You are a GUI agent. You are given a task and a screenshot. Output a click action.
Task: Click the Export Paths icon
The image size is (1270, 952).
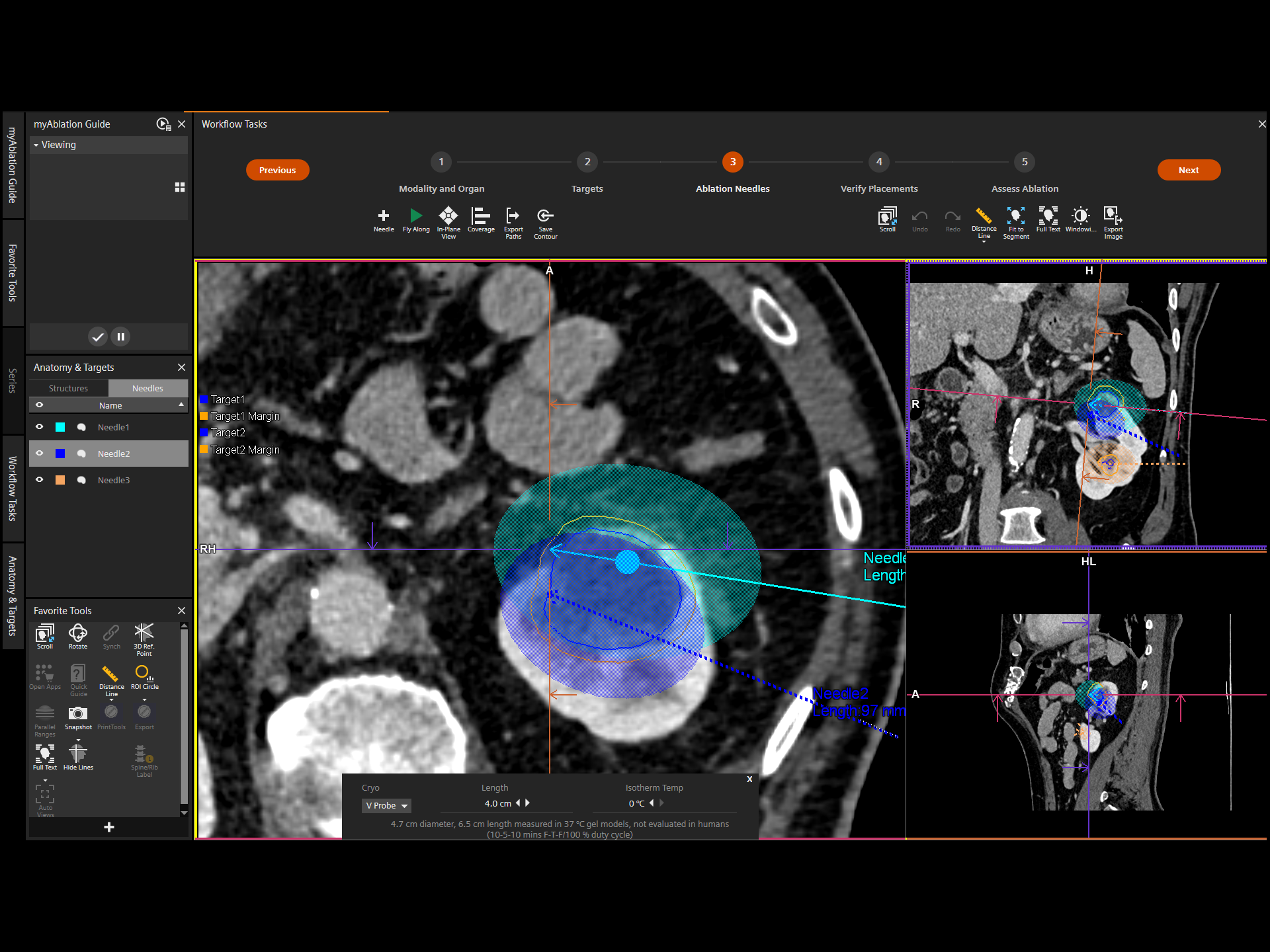(513, 223)
